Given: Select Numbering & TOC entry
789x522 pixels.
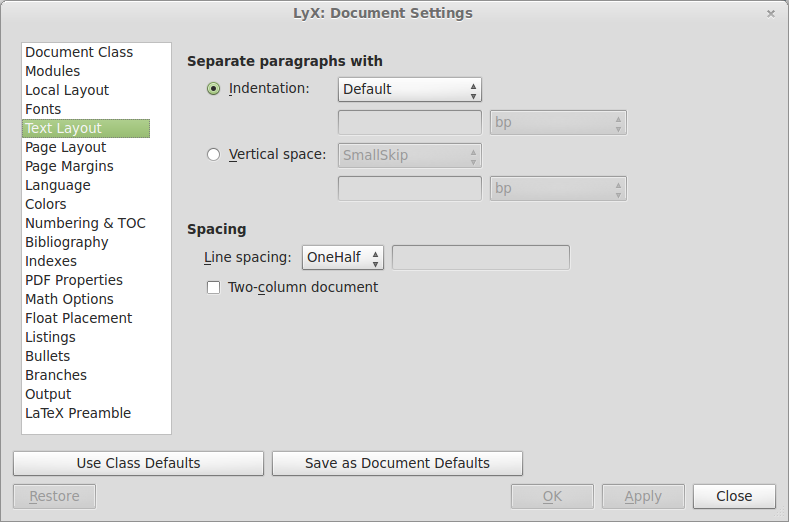Looking at the screenshot, I should tap(85, 223).
